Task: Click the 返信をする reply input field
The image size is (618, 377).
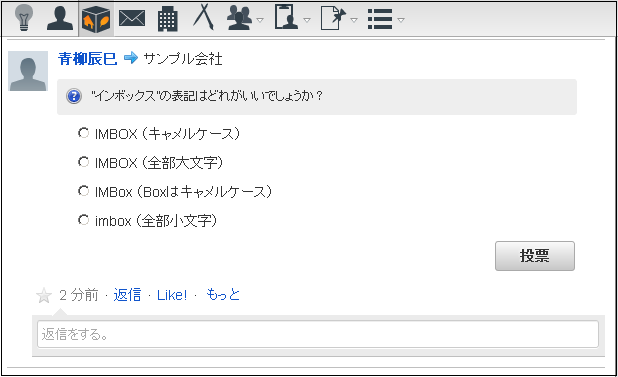Action: [318, 334]
